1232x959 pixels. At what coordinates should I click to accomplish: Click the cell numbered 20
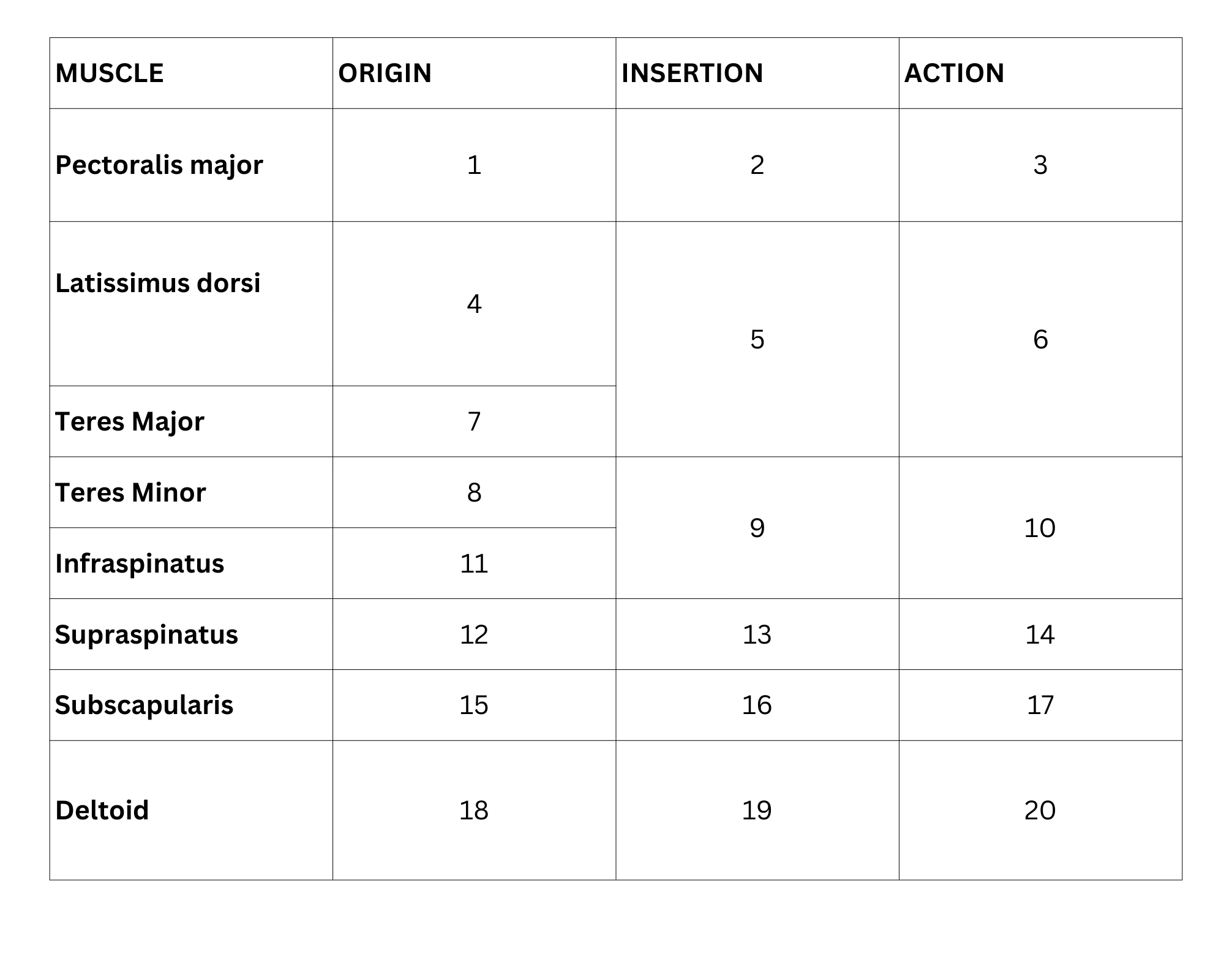click(1040, 810)
